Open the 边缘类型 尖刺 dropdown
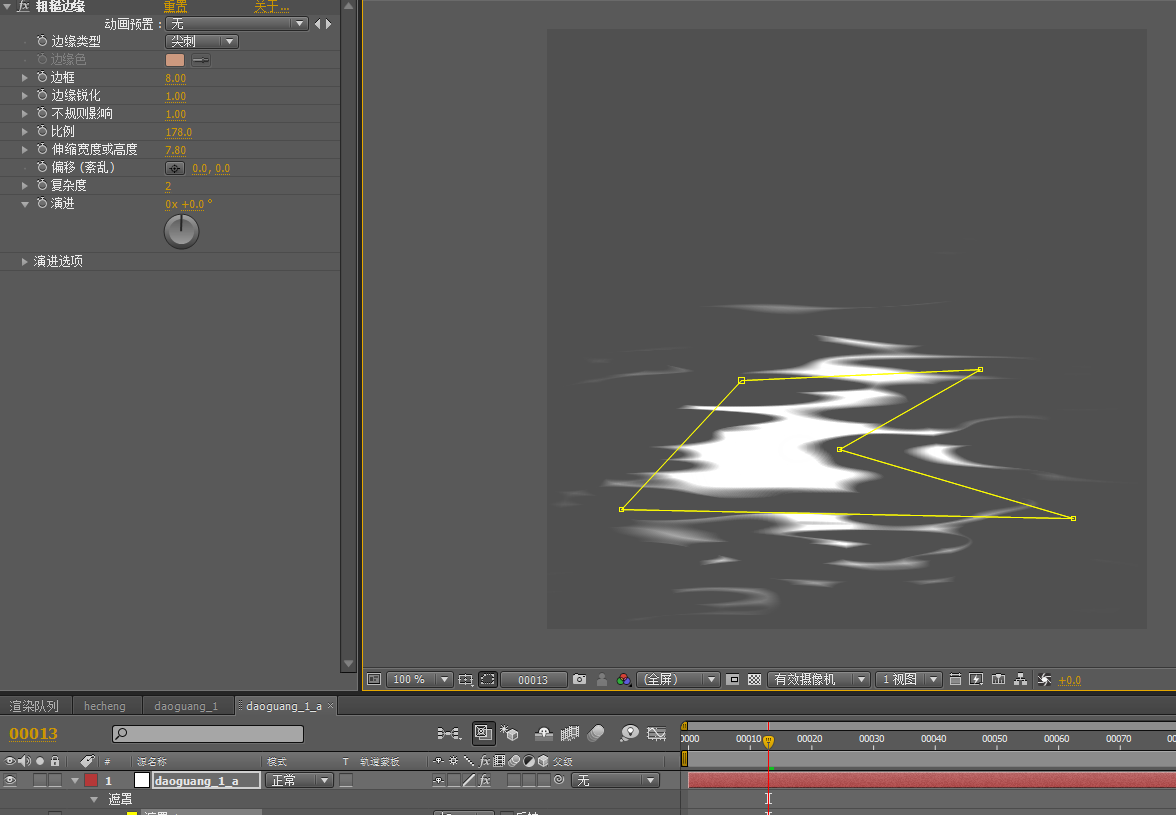This screenshot has height=815, width=1176. [202, 41]
